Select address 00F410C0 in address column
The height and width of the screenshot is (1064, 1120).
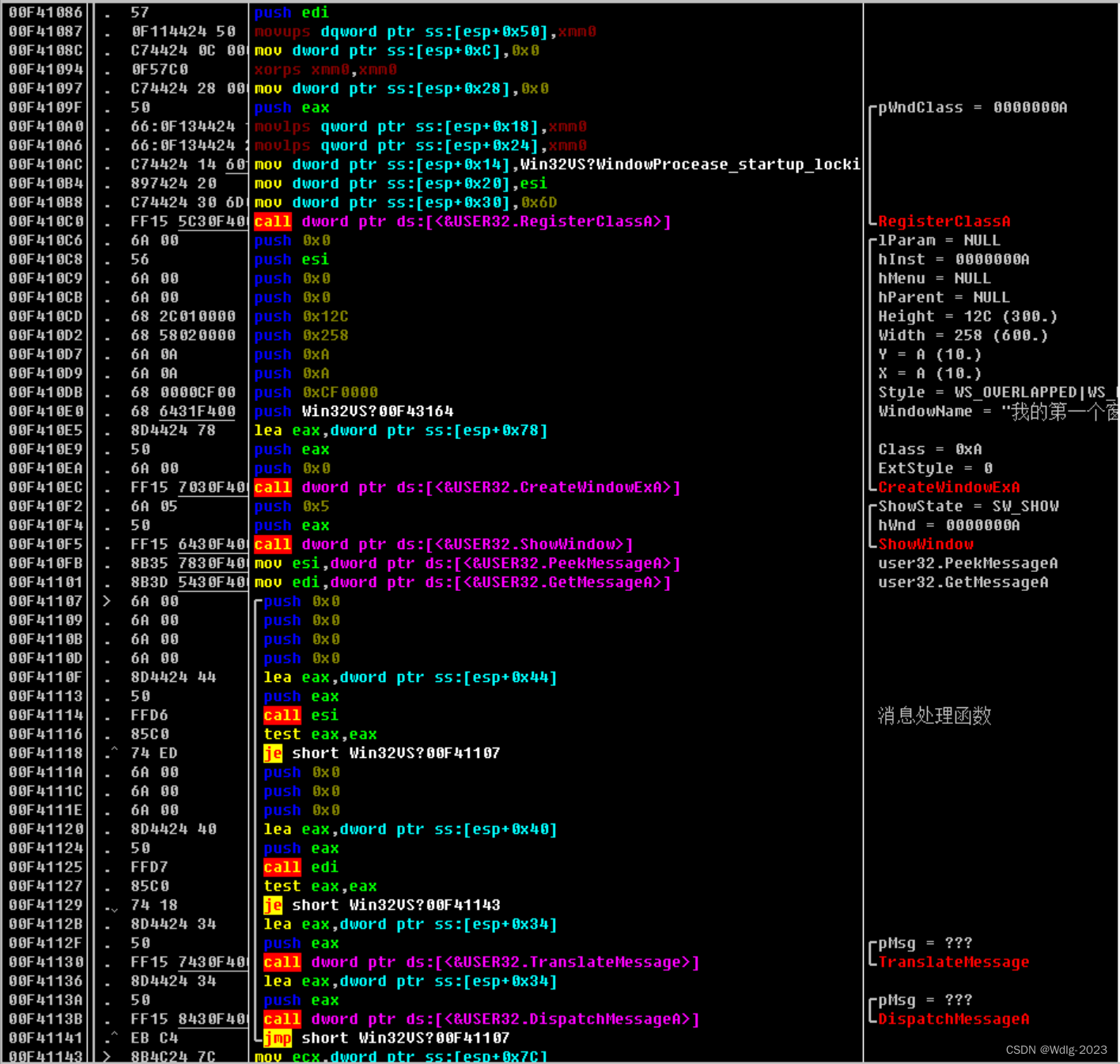46,222
